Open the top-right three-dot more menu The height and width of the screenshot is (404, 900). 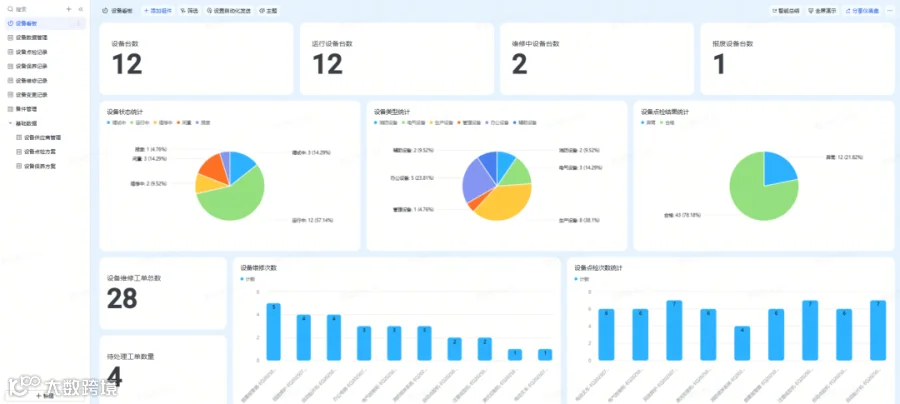click(890, 11)
